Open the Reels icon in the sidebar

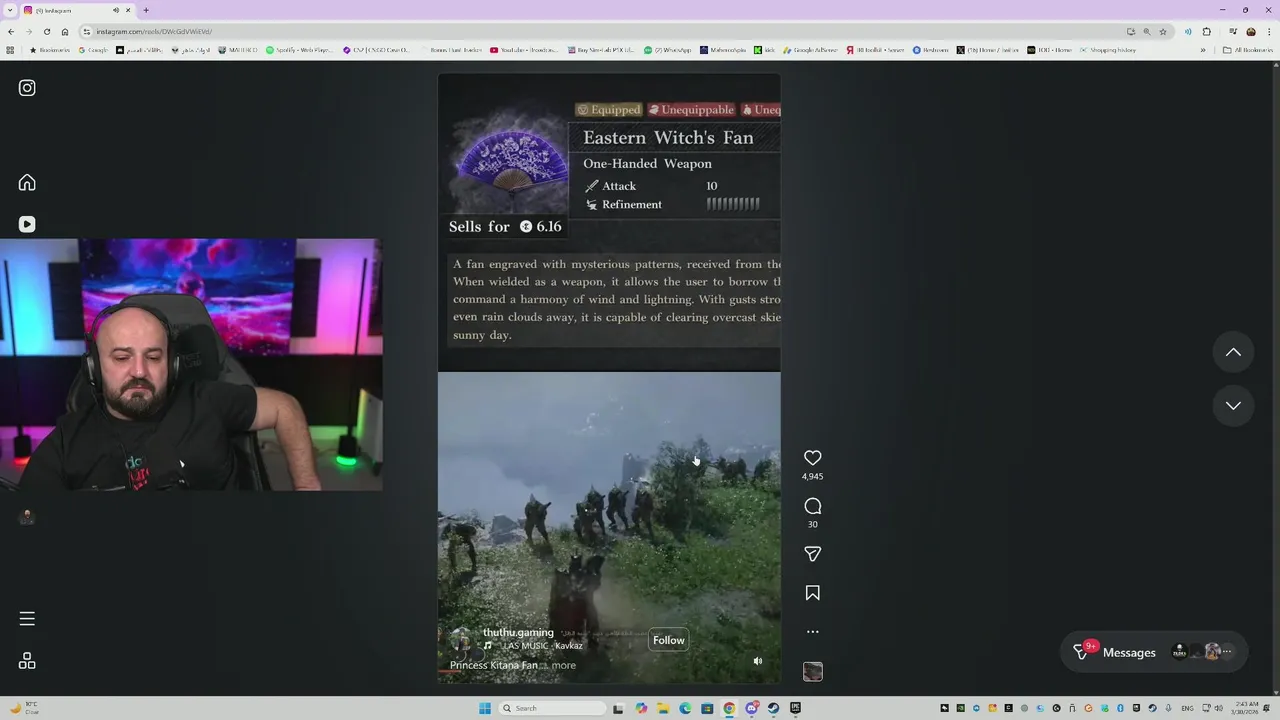[27, 224]
